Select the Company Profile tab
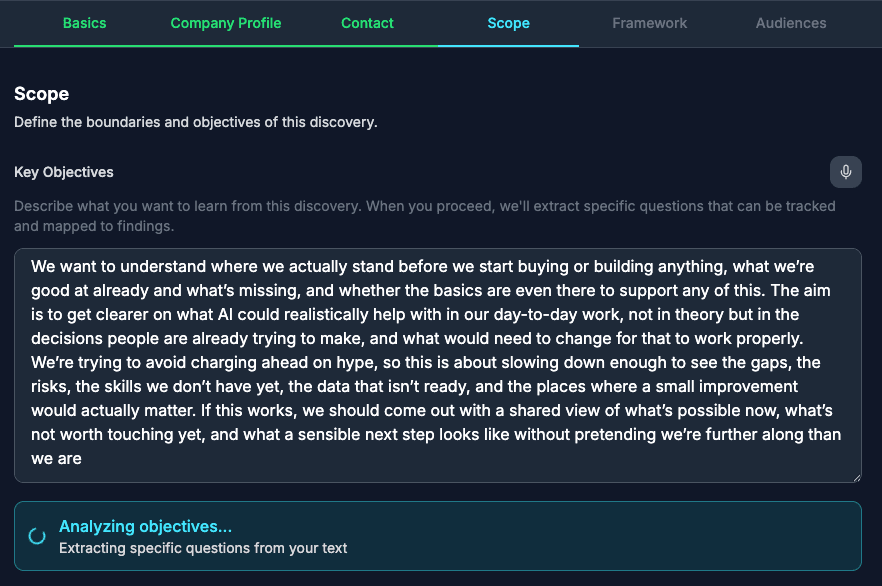The image size is (882, 586). tap(225, 23)
